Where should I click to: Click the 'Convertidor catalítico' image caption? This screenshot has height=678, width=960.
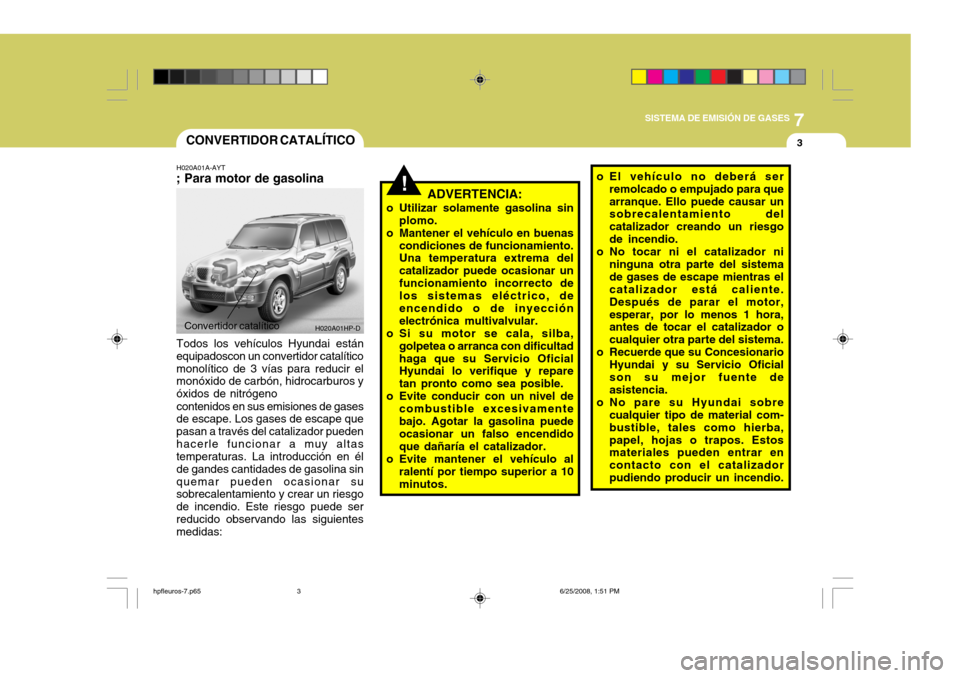click(231, 326)
